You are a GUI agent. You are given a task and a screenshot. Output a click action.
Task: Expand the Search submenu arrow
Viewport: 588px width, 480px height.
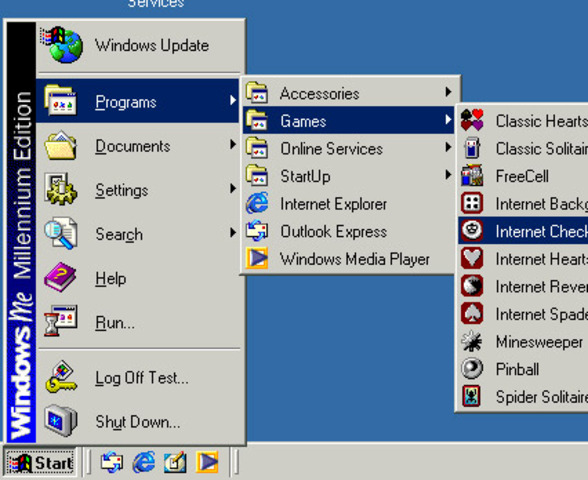pos(233,232)
